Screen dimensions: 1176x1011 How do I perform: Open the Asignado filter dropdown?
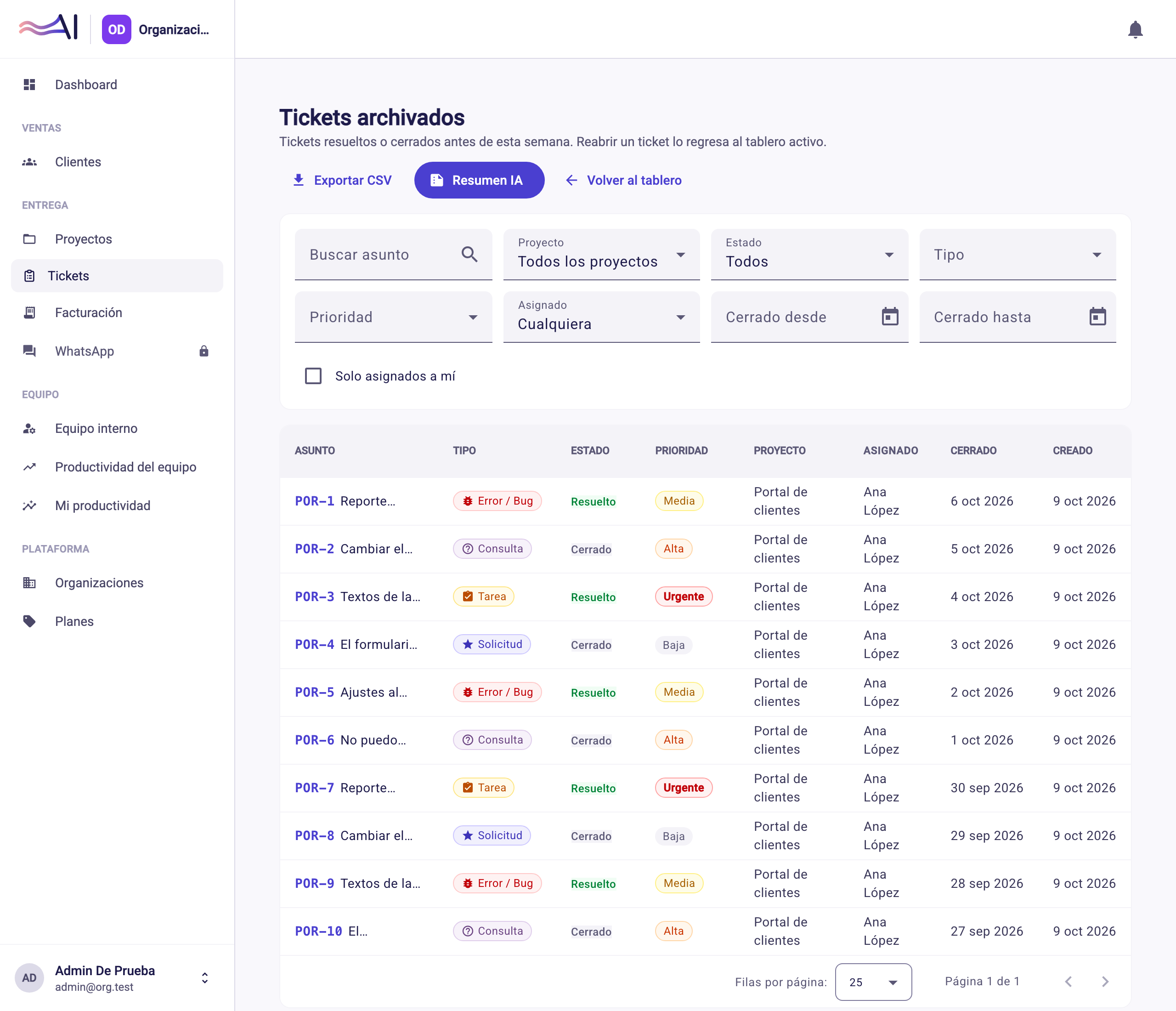pos(601,317)
